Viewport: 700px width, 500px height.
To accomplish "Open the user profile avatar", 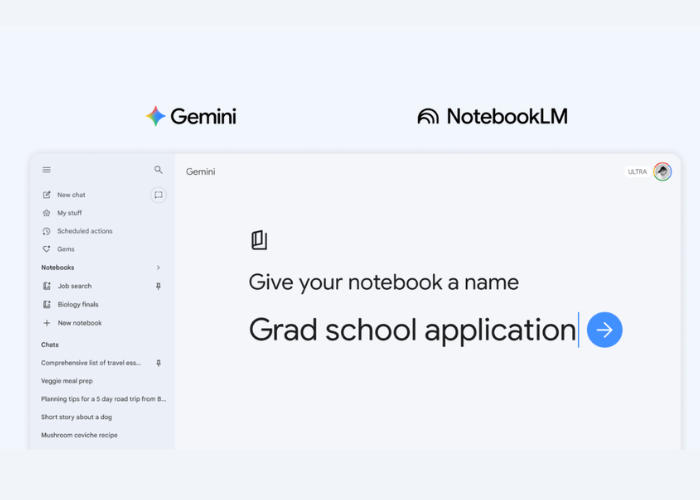I will pyautogui.click(x=662, y=171).
